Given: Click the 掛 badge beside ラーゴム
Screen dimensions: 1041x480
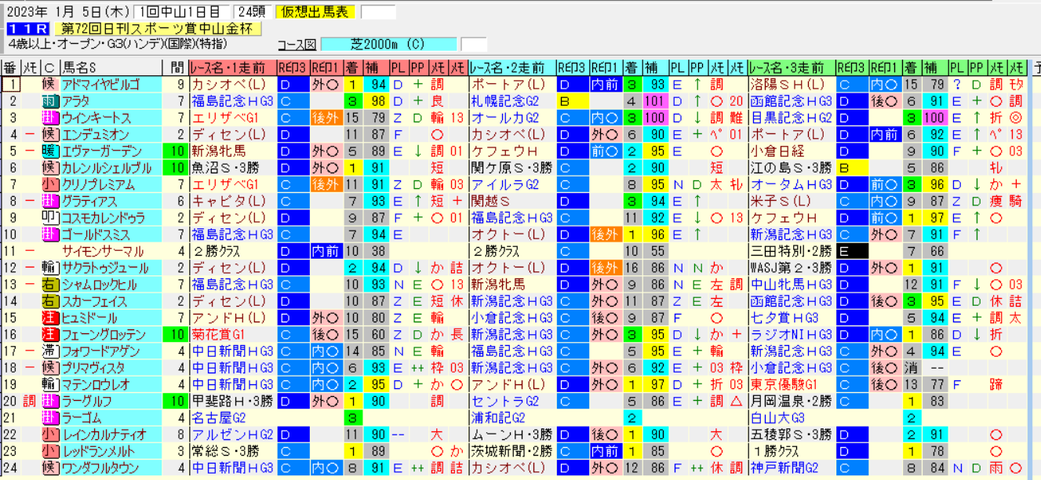Looking at the screenshot, I should point(50,417).
